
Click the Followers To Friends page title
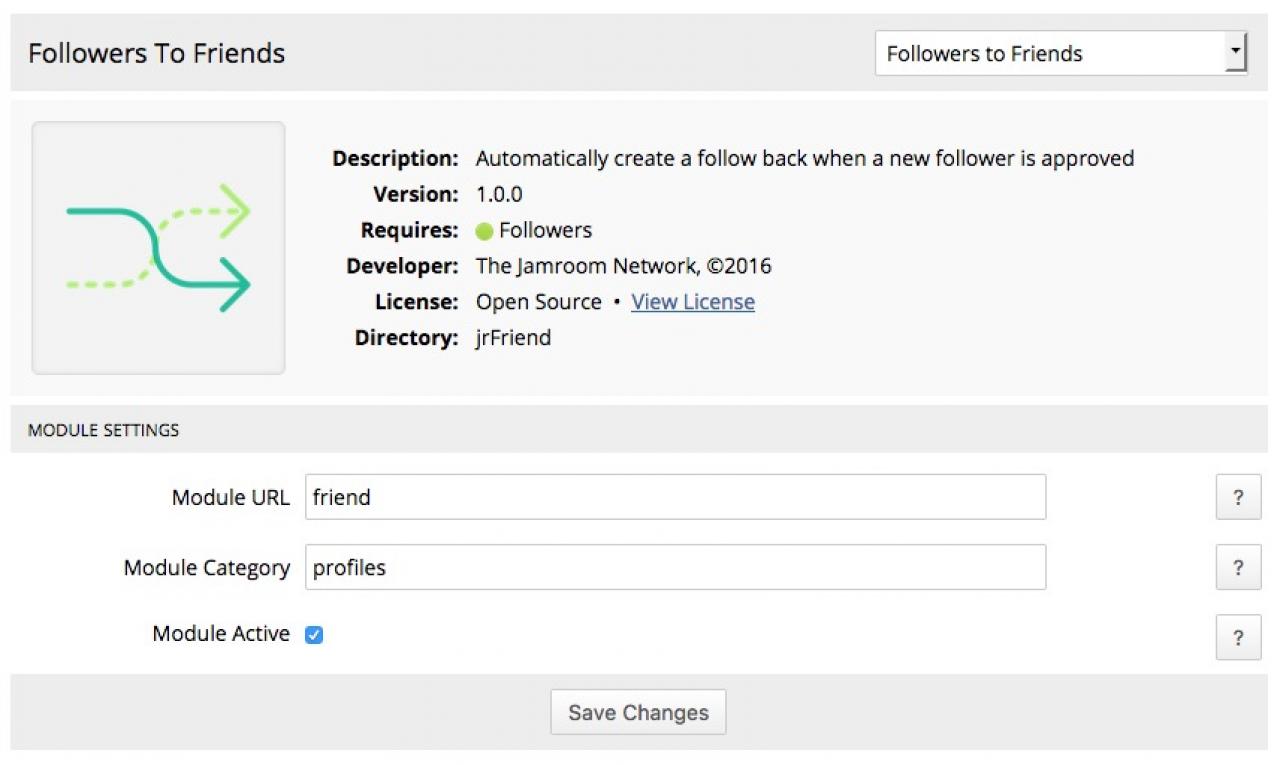point(157,53)
